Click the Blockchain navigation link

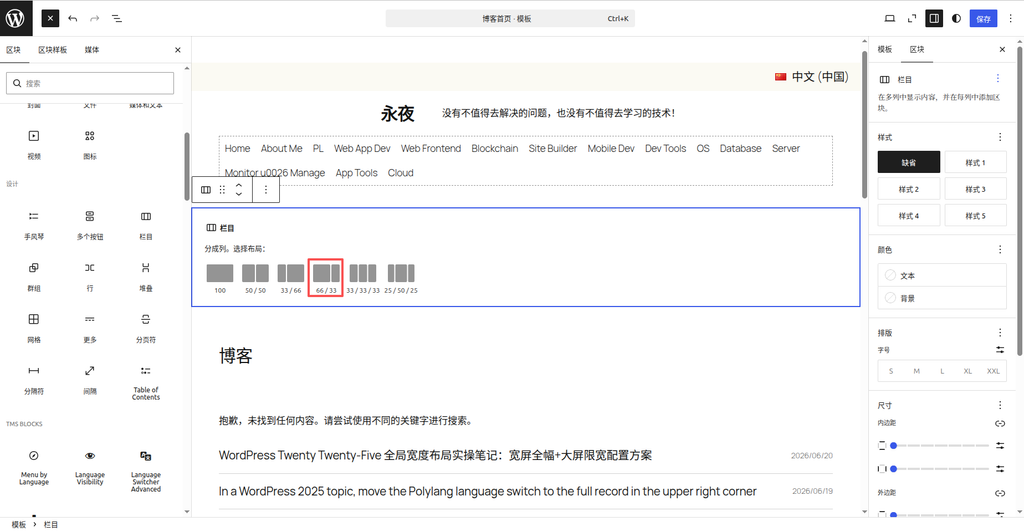494,148
